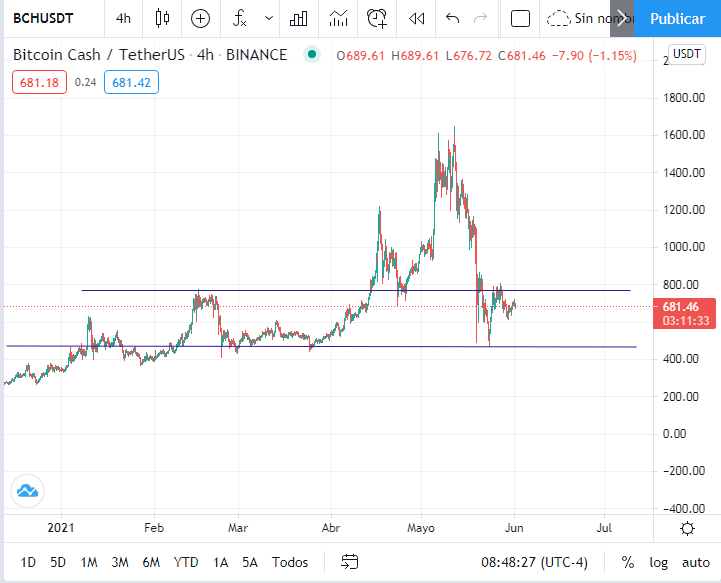721x583 pixels.
Task: Change the 4h interval selector
Action: (123, 18)
